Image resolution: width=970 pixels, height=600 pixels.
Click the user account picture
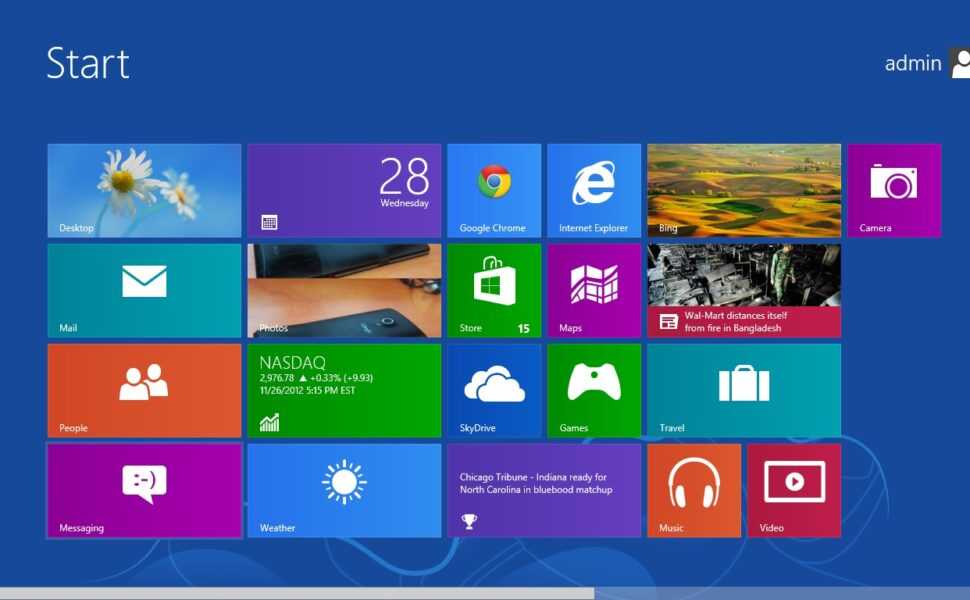[x=960, y=63]
